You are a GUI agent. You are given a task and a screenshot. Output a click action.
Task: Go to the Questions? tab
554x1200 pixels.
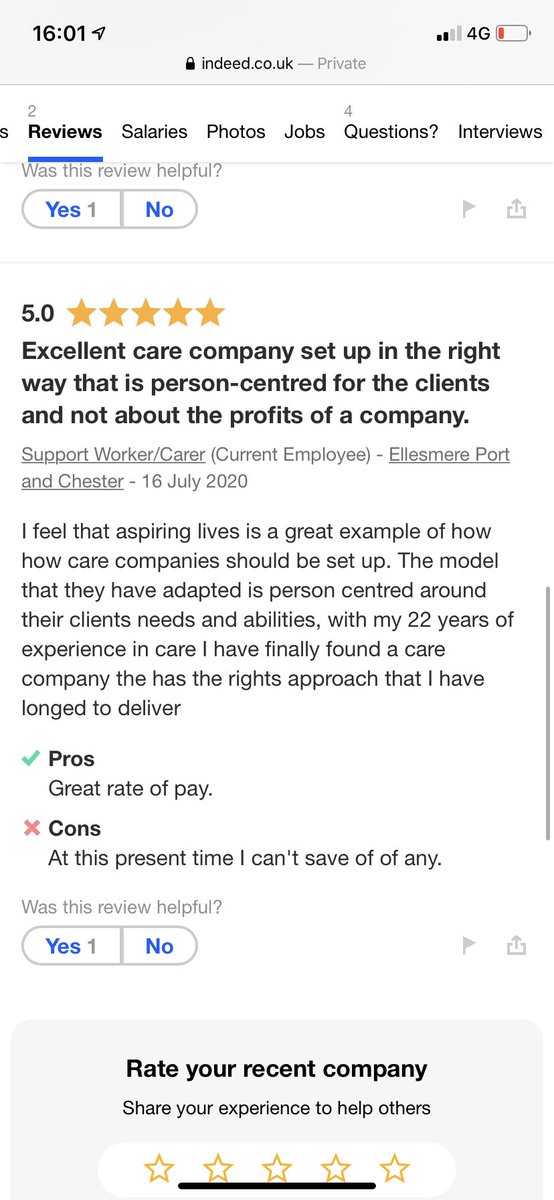[391, 131]
